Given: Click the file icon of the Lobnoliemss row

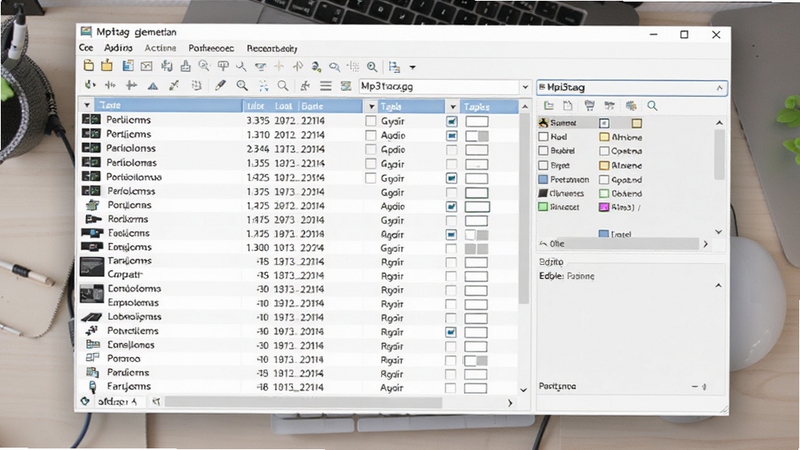Looking at the screenshot, I should point(92,317).
